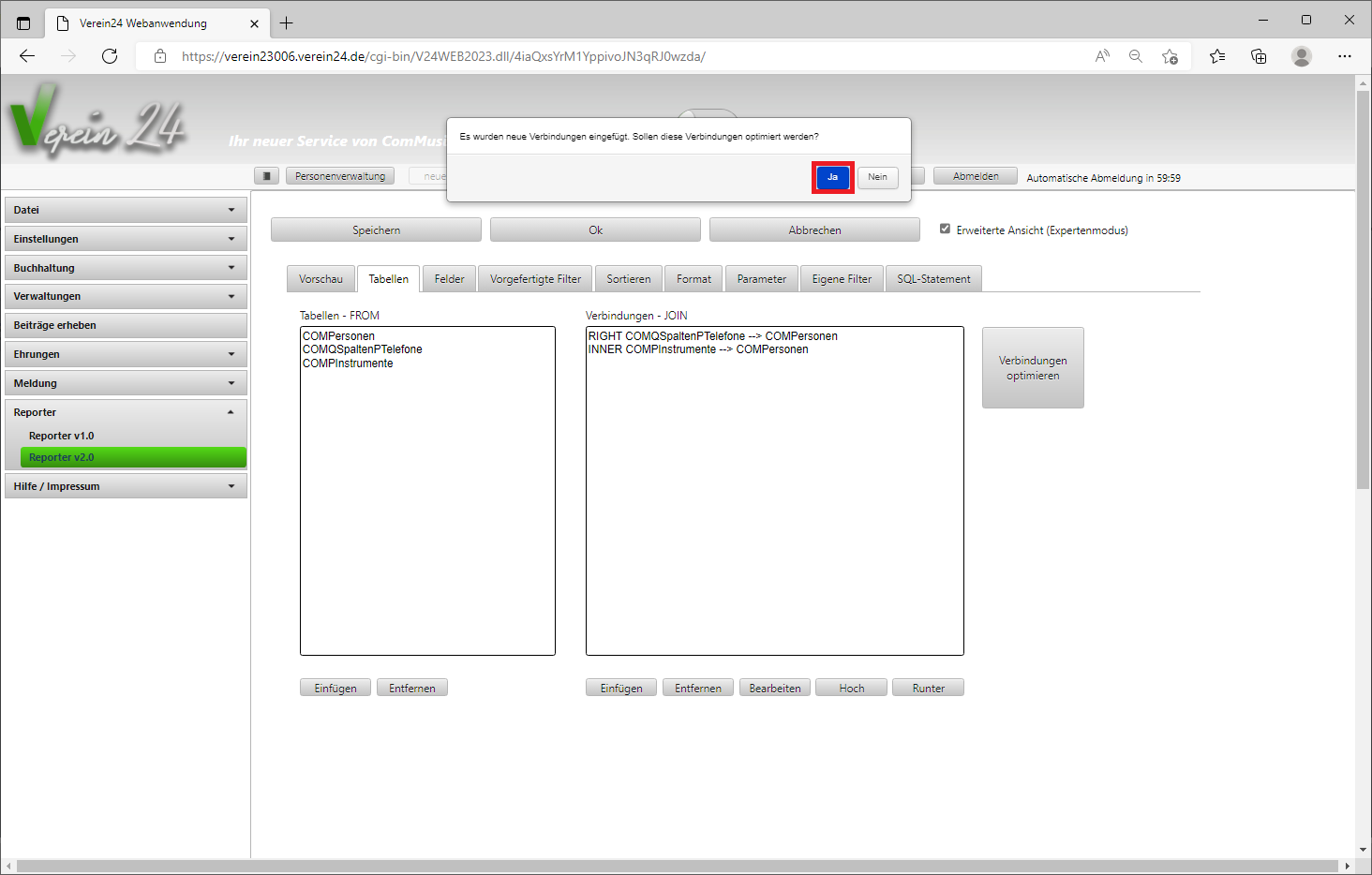Open the Felder tab
This screenshot has height=875, width=1372.
point(449,279)
